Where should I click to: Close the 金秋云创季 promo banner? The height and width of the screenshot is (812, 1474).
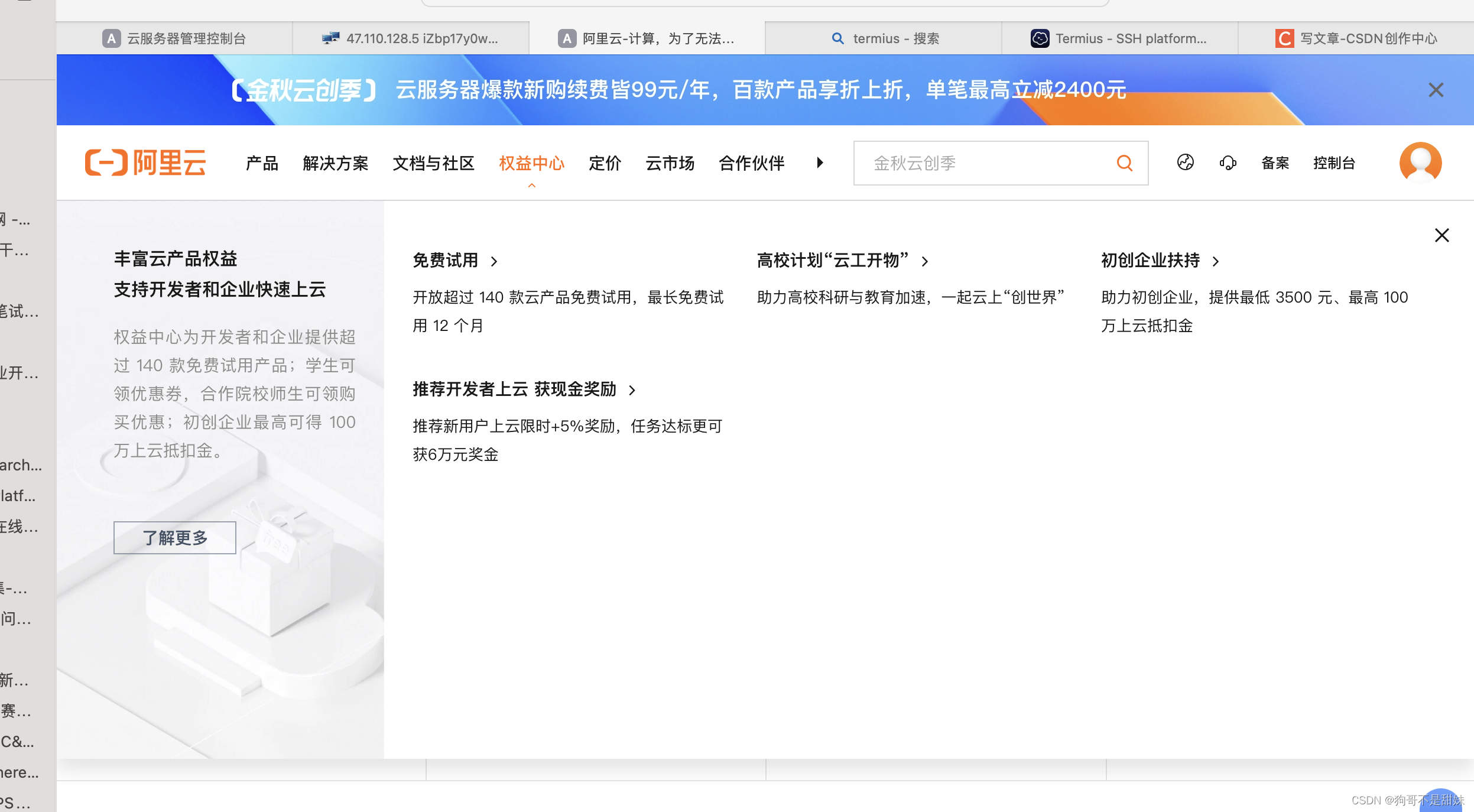pos(1436,90)
